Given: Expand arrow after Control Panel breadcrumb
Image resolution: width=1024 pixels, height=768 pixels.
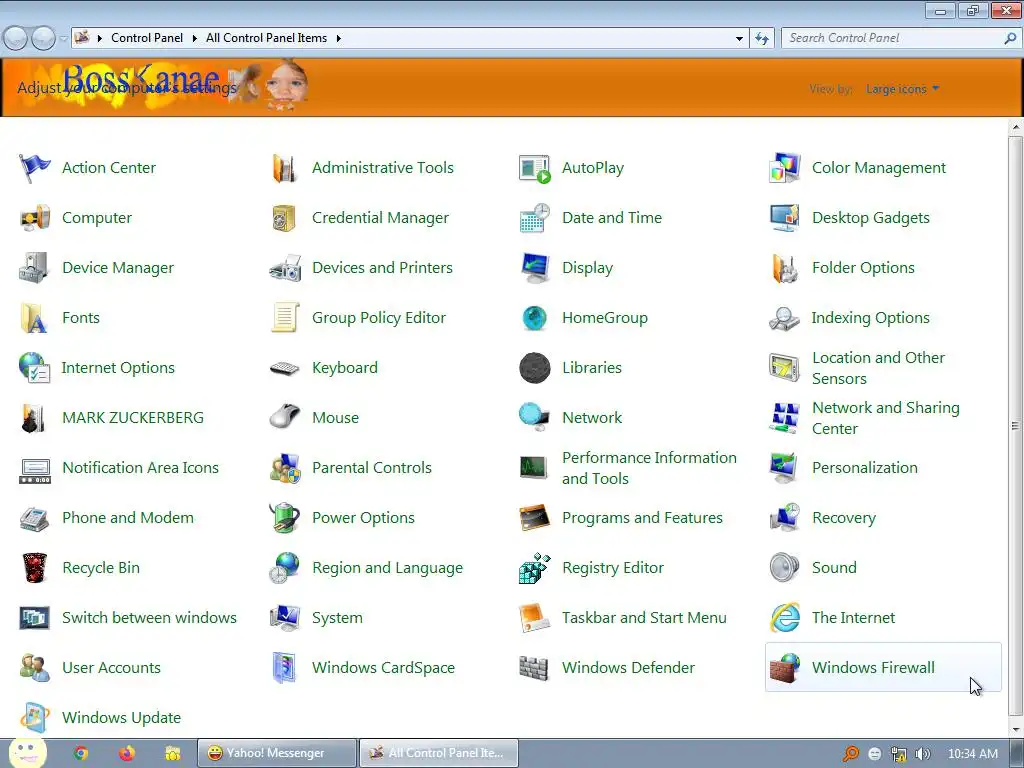Looking at the screenshot, I should (x=194, y=39).
